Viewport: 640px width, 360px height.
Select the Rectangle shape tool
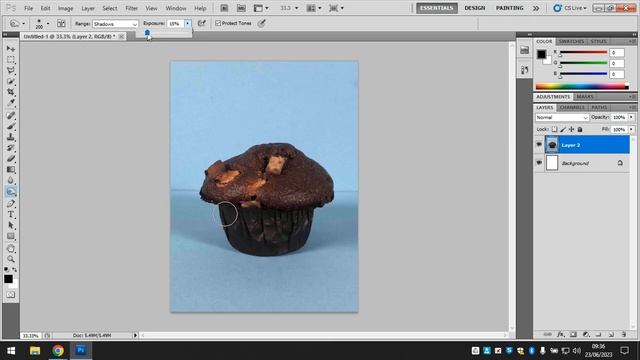click(11, 236)
